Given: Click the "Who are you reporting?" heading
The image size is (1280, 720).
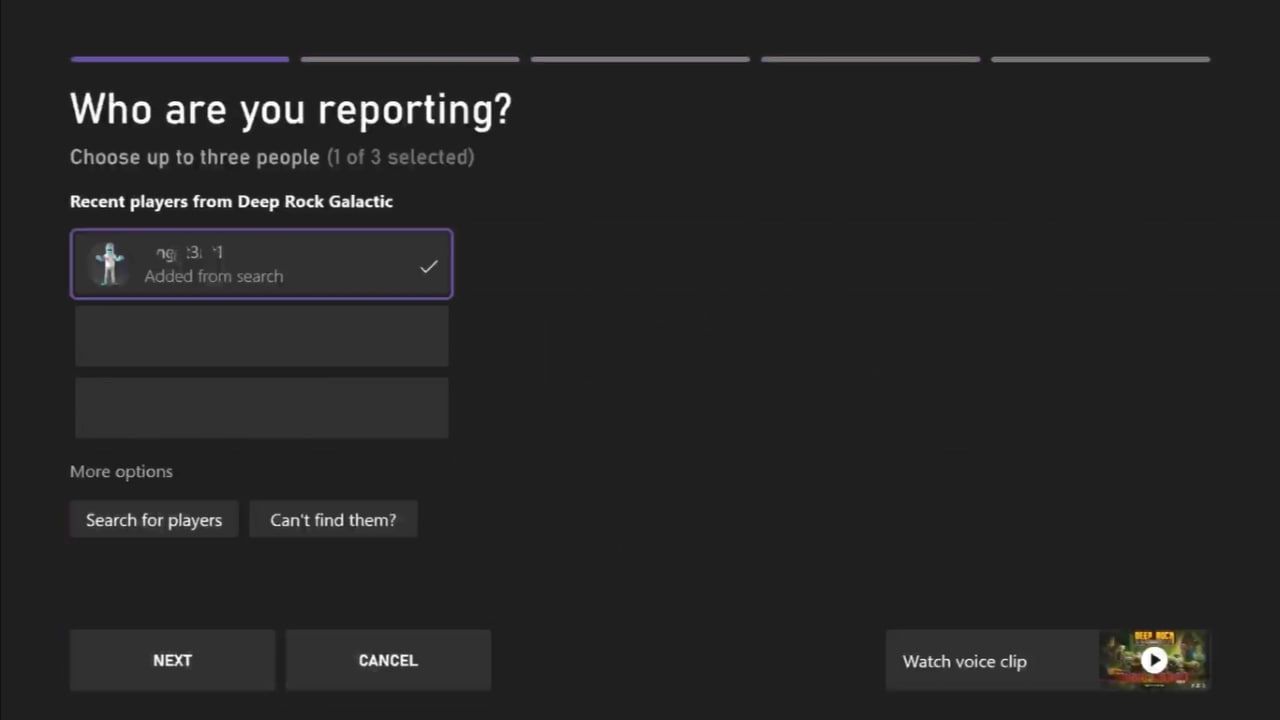Looking at the screenshot, I should click(290, 109).
